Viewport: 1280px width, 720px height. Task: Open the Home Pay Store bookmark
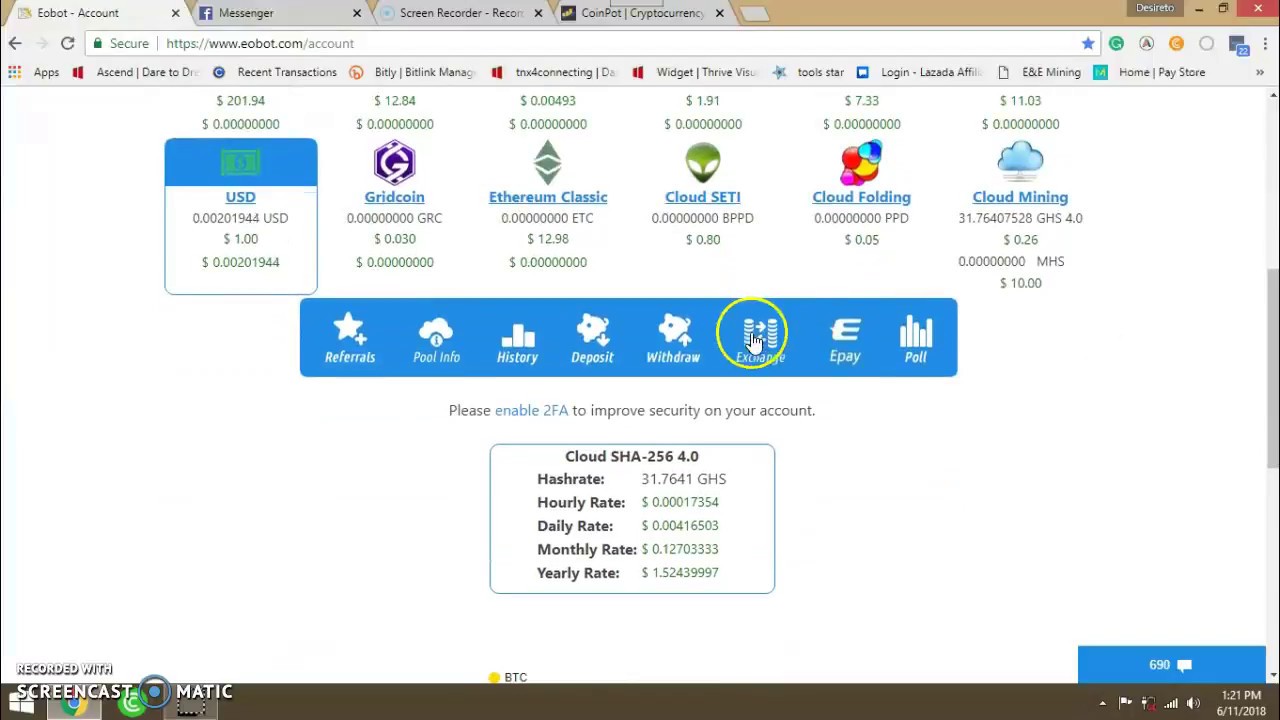click(x=1149, y=72)
